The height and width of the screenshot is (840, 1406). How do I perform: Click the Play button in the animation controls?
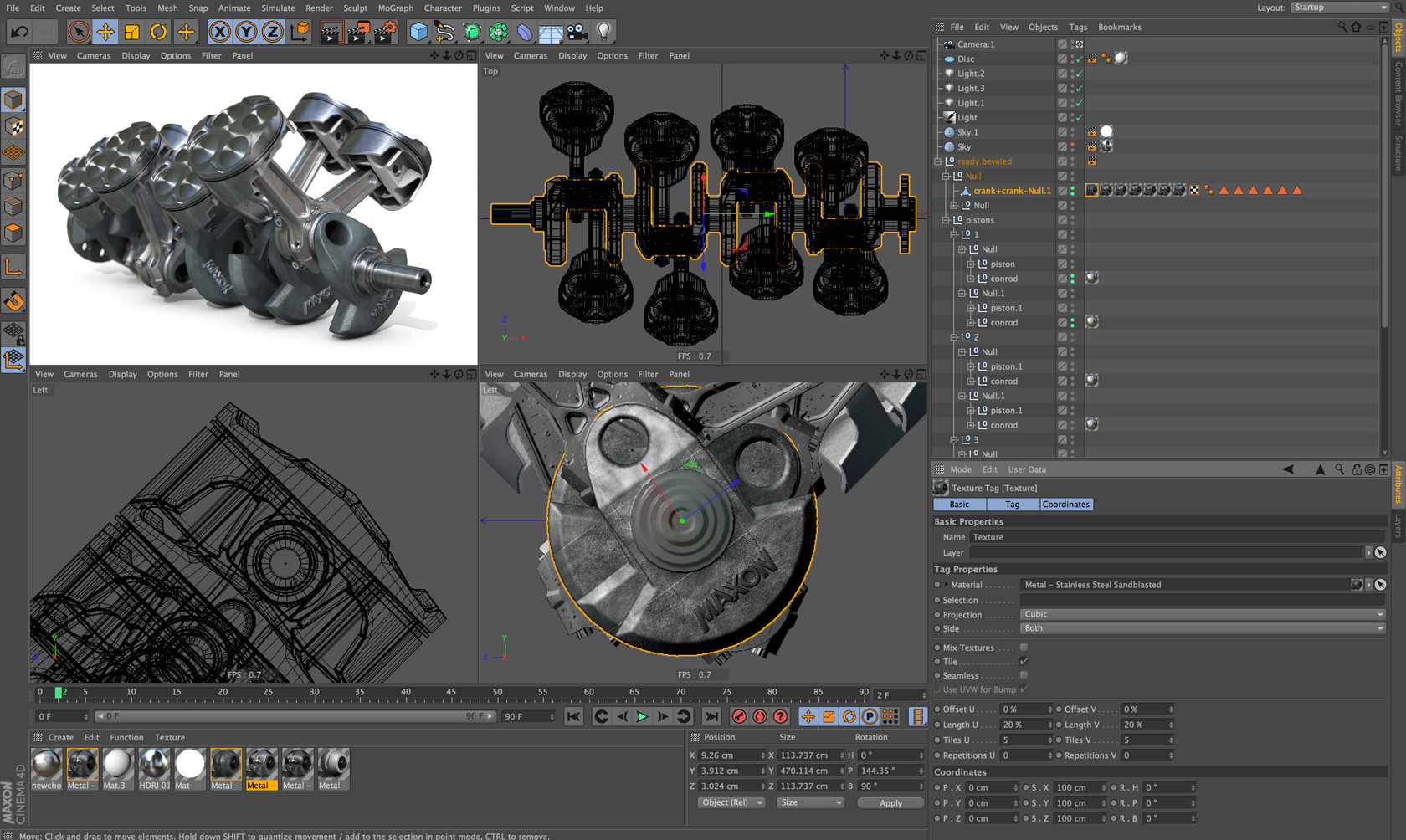(641, 716)
